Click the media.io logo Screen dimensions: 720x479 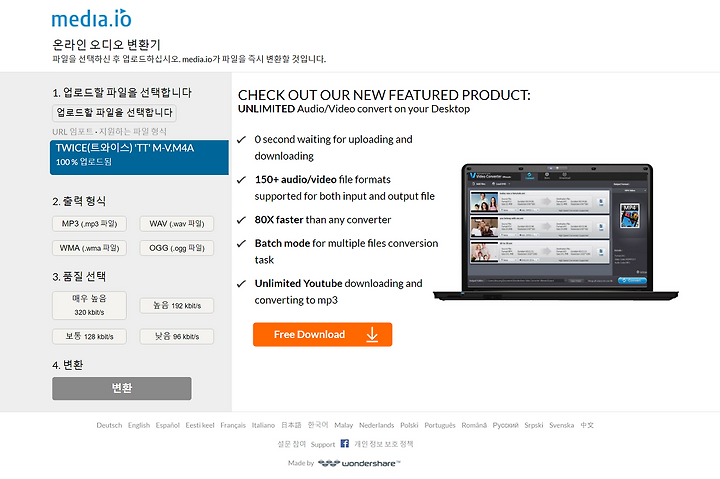click(x=91, y=18)
